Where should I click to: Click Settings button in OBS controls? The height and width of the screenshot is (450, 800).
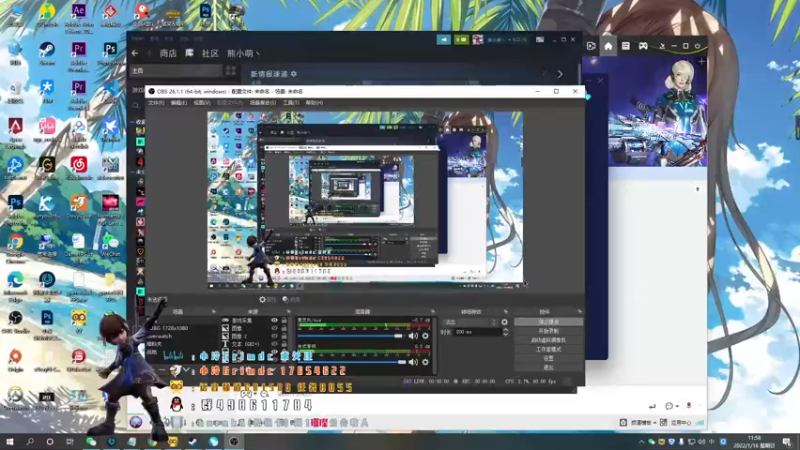pyautogui.click(x=548, y=358)
